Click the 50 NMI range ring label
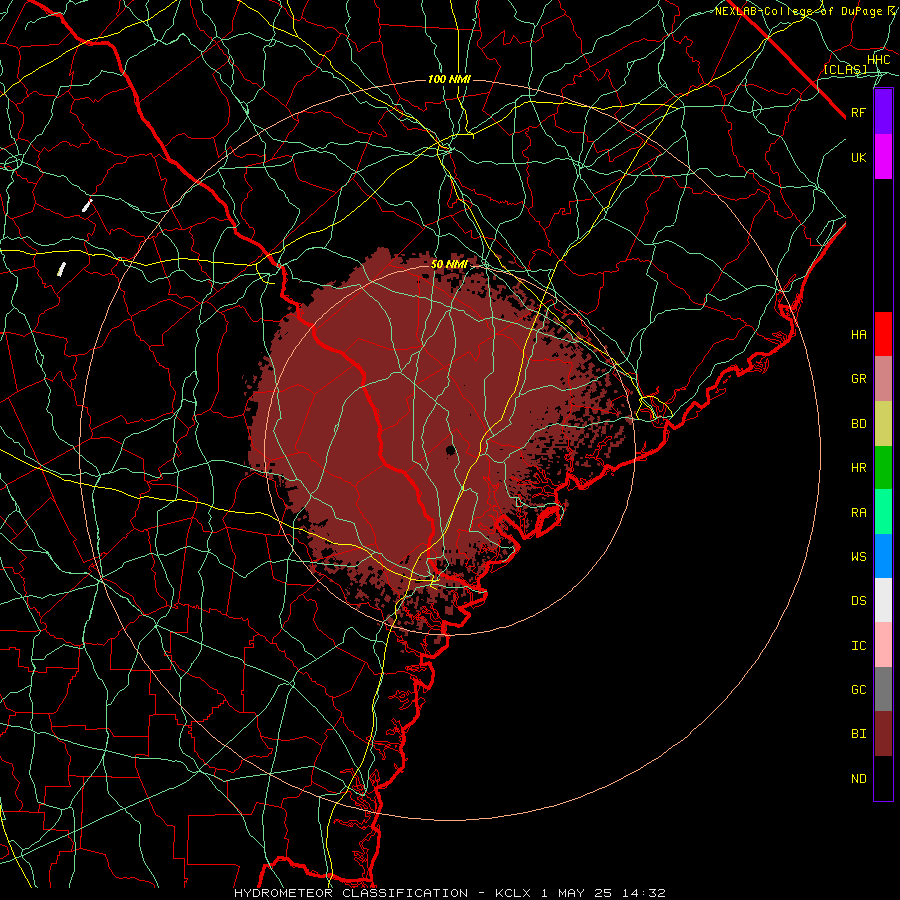Viewport: 900px width, 900px height. click(x=449, y=264)
